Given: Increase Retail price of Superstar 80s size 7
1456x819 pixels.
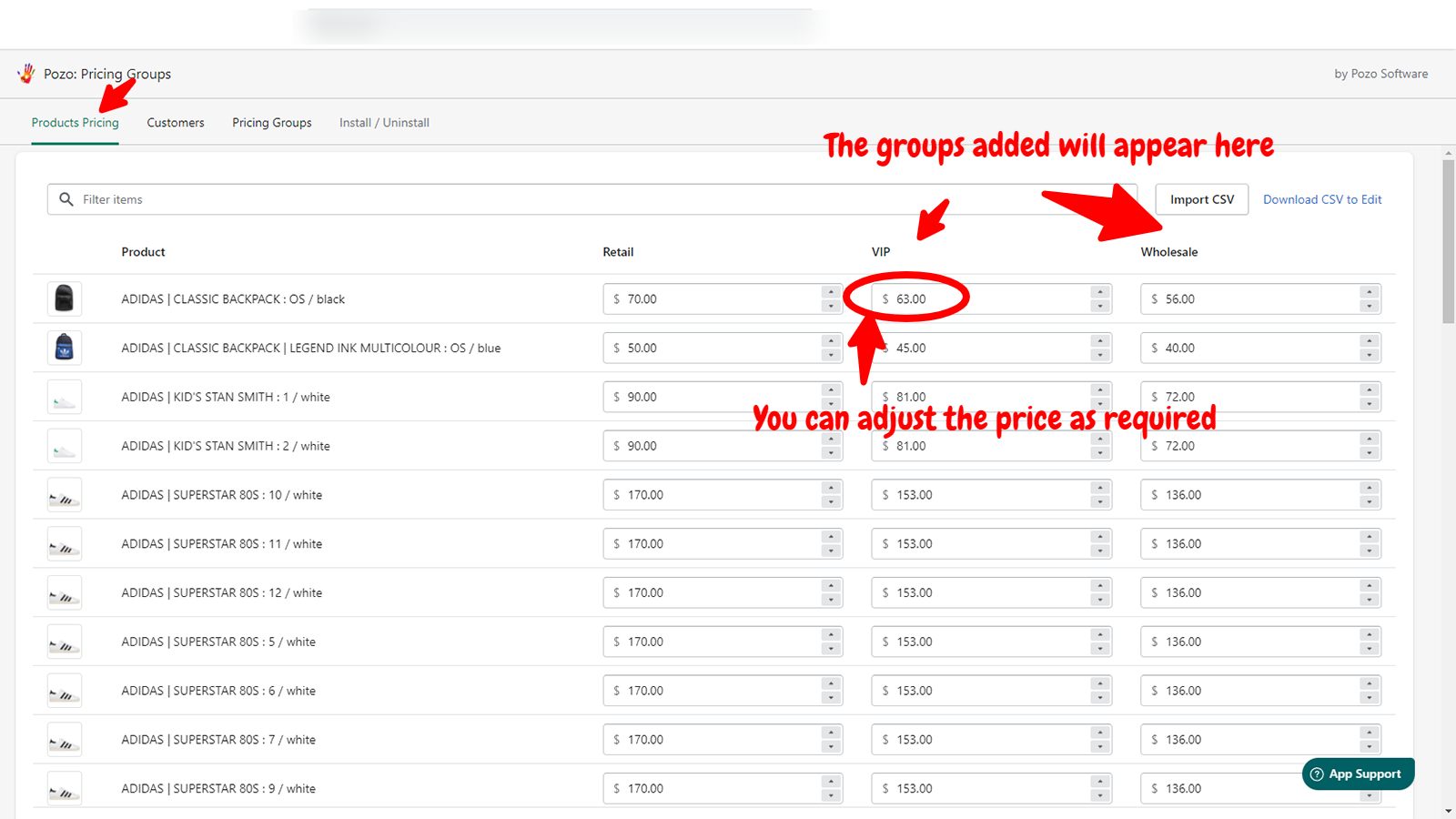Looking at the screenshot, I should (831, 733).
